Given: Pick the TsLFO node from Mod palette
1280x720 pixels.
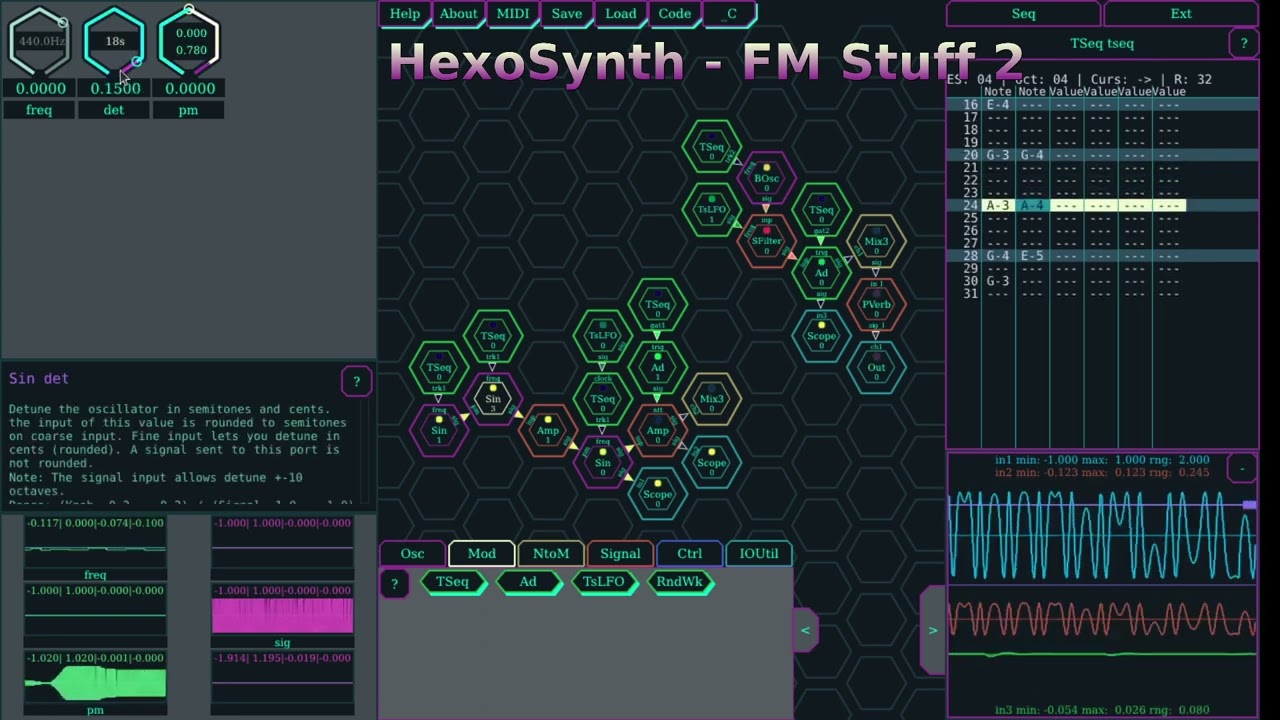Looking at the screenshot, I should click(604, 582).
